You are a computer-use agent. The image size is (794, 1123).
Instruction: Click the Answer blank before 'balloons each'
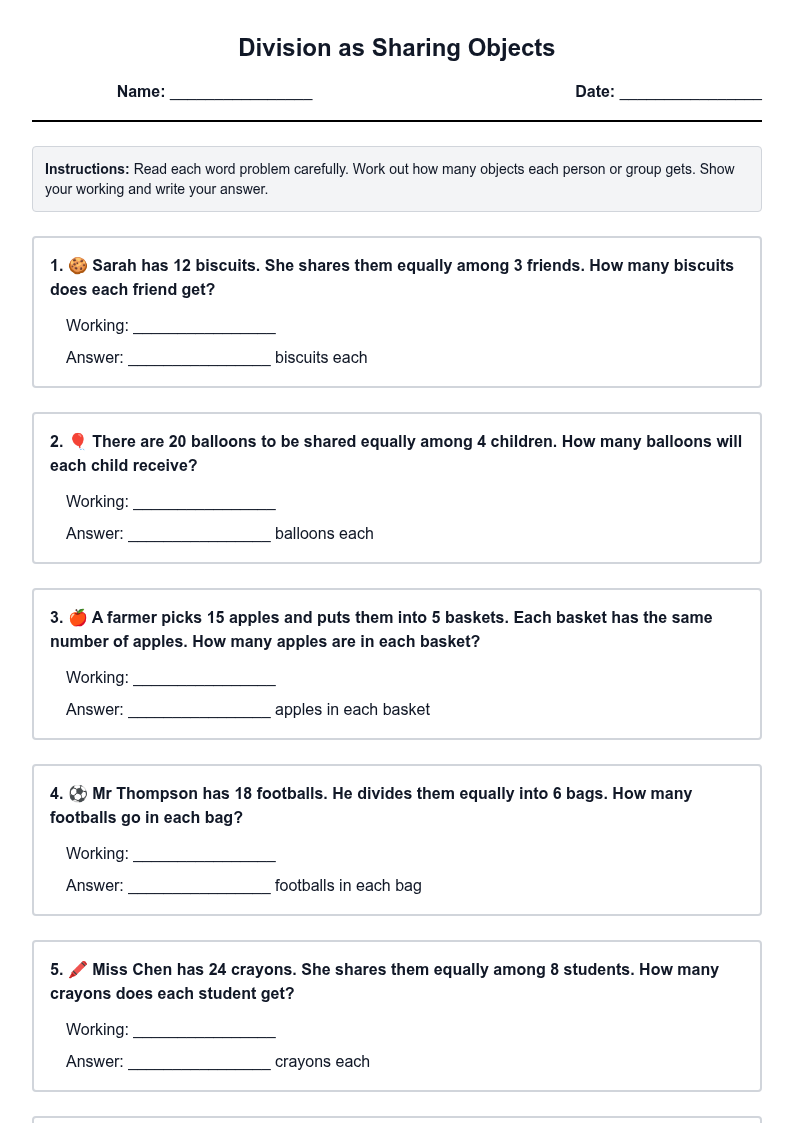pos(200,534)
